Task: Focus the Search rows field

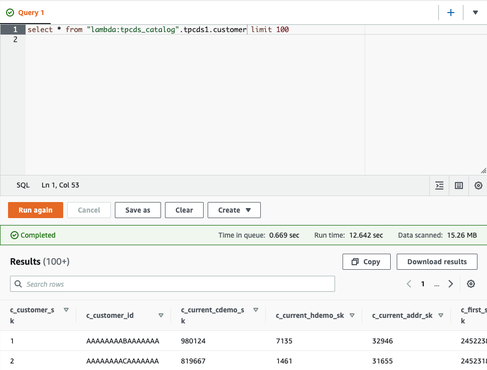Action: [172, 284]
